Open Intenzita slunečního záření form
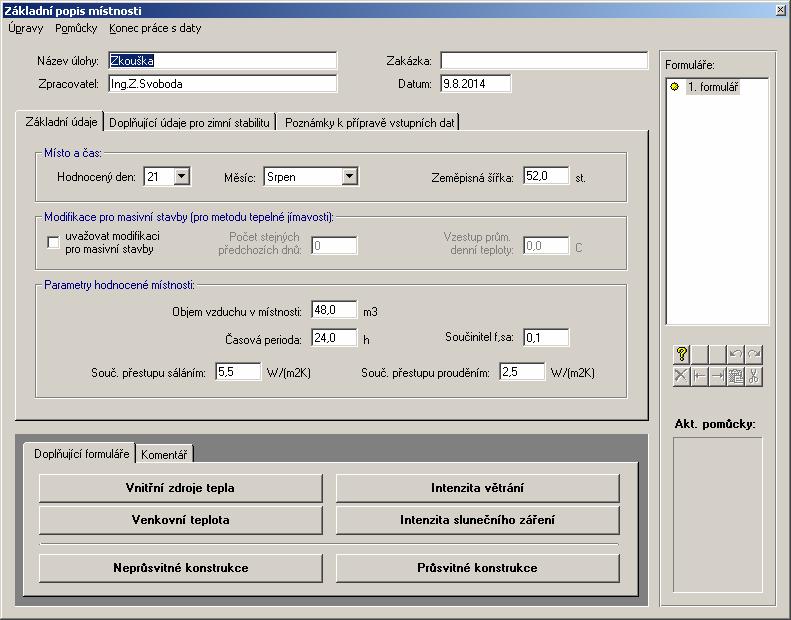 coord(477,520)
